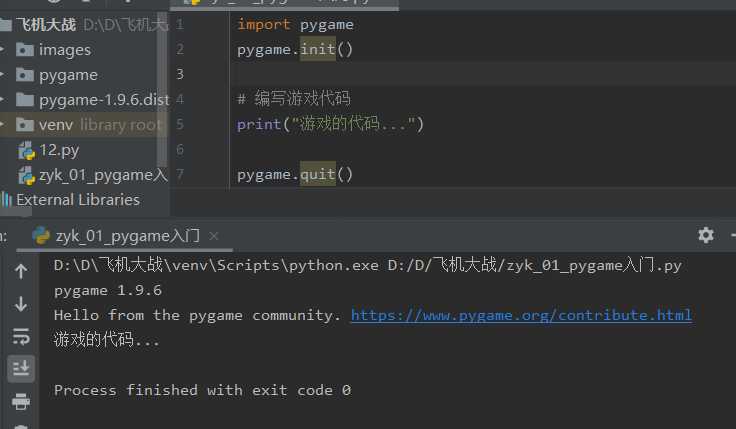Click pygame.init() in editor

[x=295, y=49]
